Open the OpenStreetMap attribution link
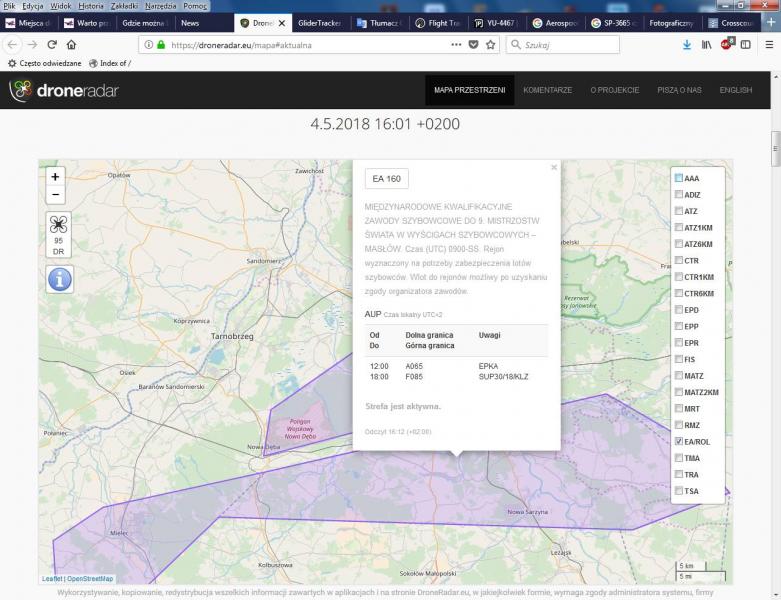This screenshot has width=781, height=600. pos(90,579)
